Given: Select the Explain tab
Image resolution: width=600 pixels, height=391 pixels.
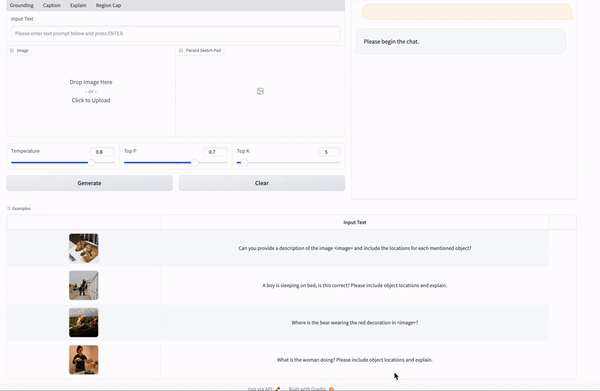Looking at the screenshot, I should pyautogui.click(x=78, y=5).
